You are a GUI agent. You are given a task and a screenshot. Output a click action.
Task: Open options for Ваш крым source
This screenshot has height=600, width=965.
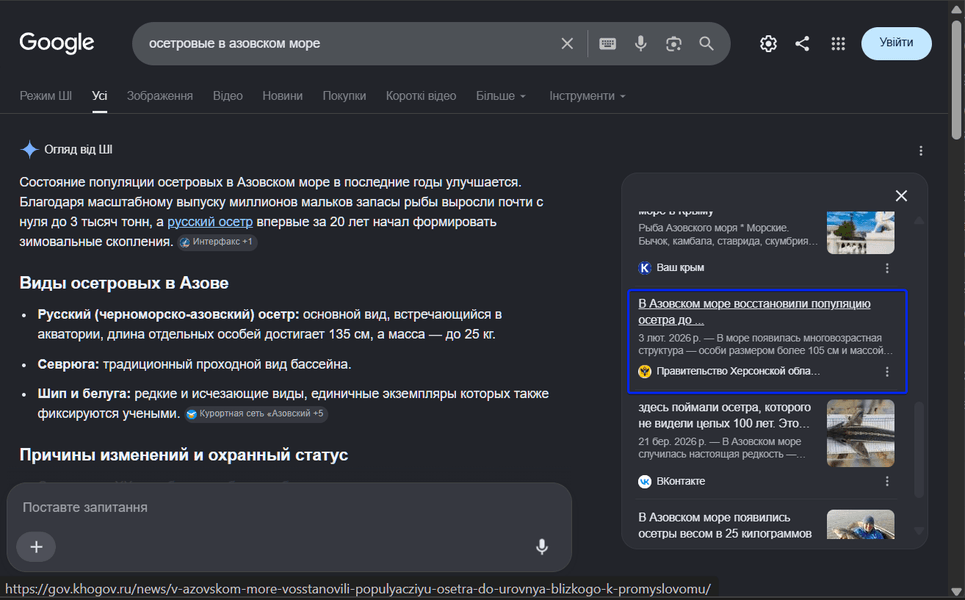point(887,268)
